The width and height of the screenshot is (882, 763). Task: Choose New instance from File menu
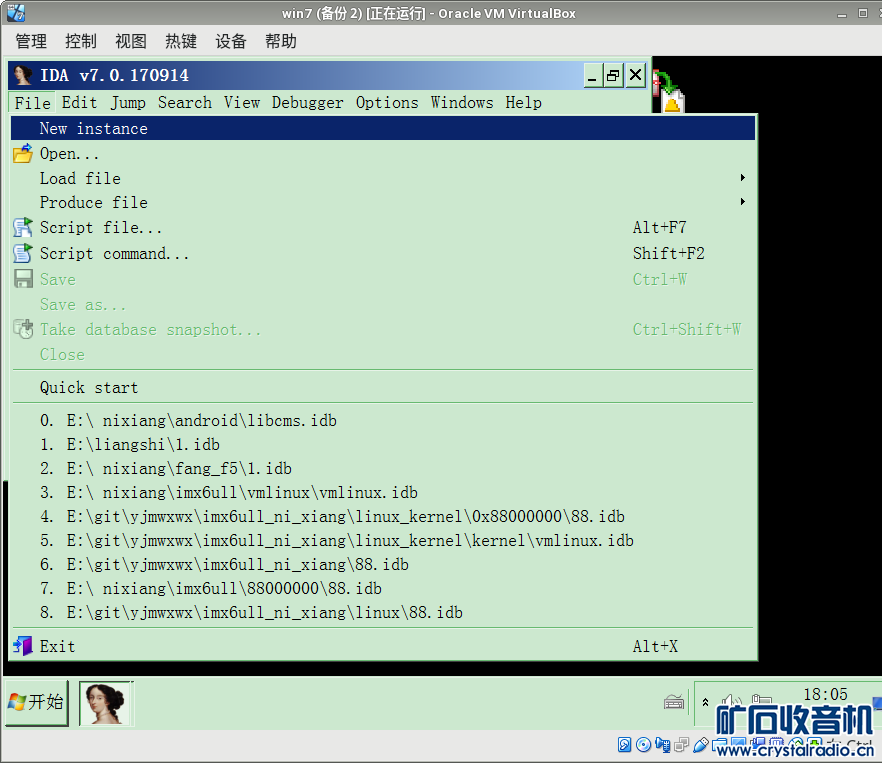pos(382,128)
